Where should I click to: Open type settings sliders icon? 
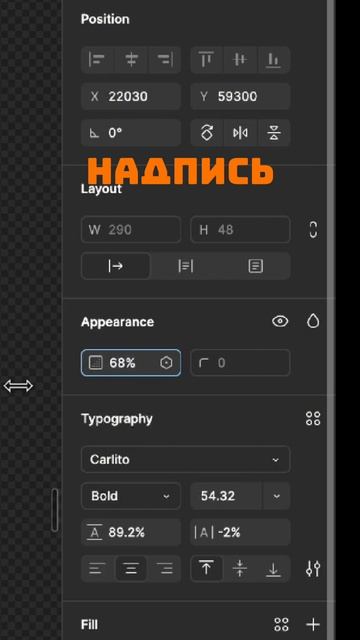coord(313,569)
